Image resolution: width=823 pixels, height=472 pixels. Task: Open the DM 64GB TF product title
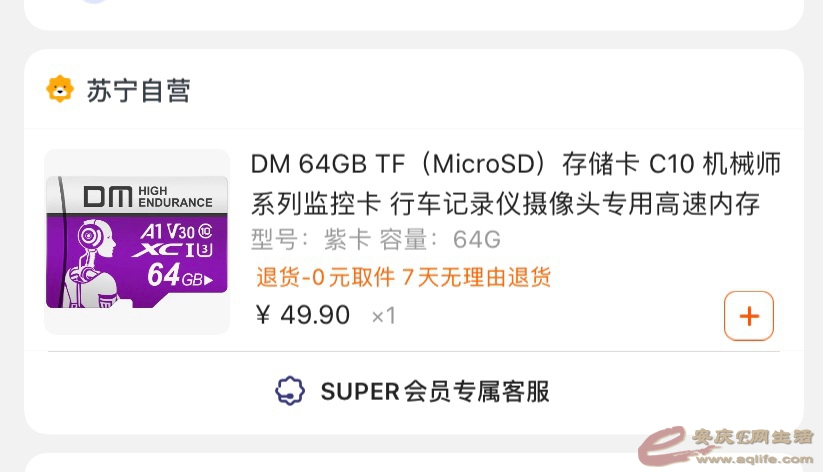(515, 164)
